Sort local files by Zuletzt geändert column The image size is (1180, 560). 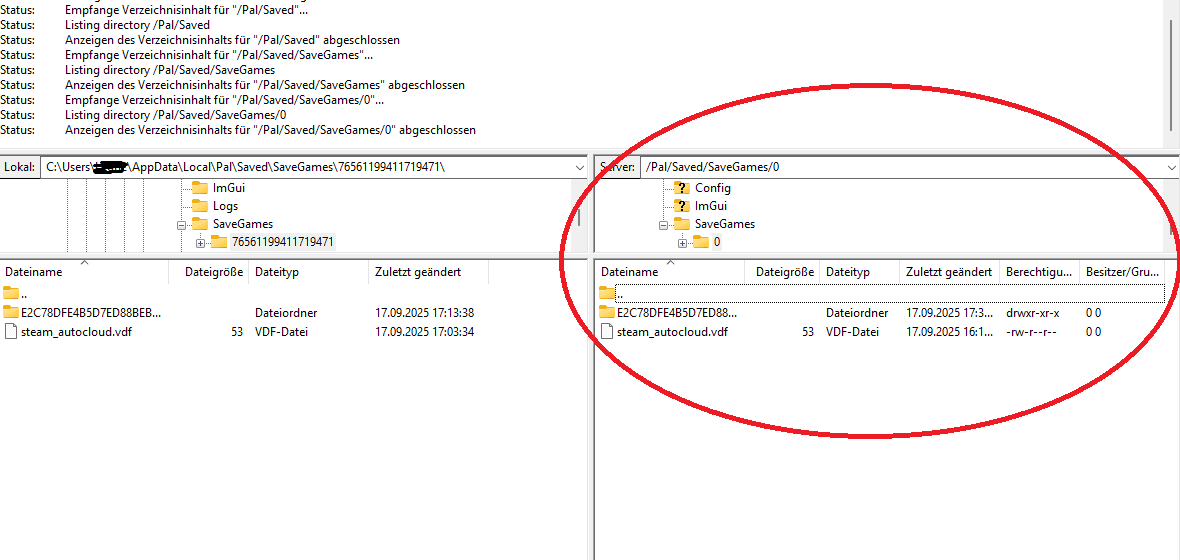coord(417,272)
